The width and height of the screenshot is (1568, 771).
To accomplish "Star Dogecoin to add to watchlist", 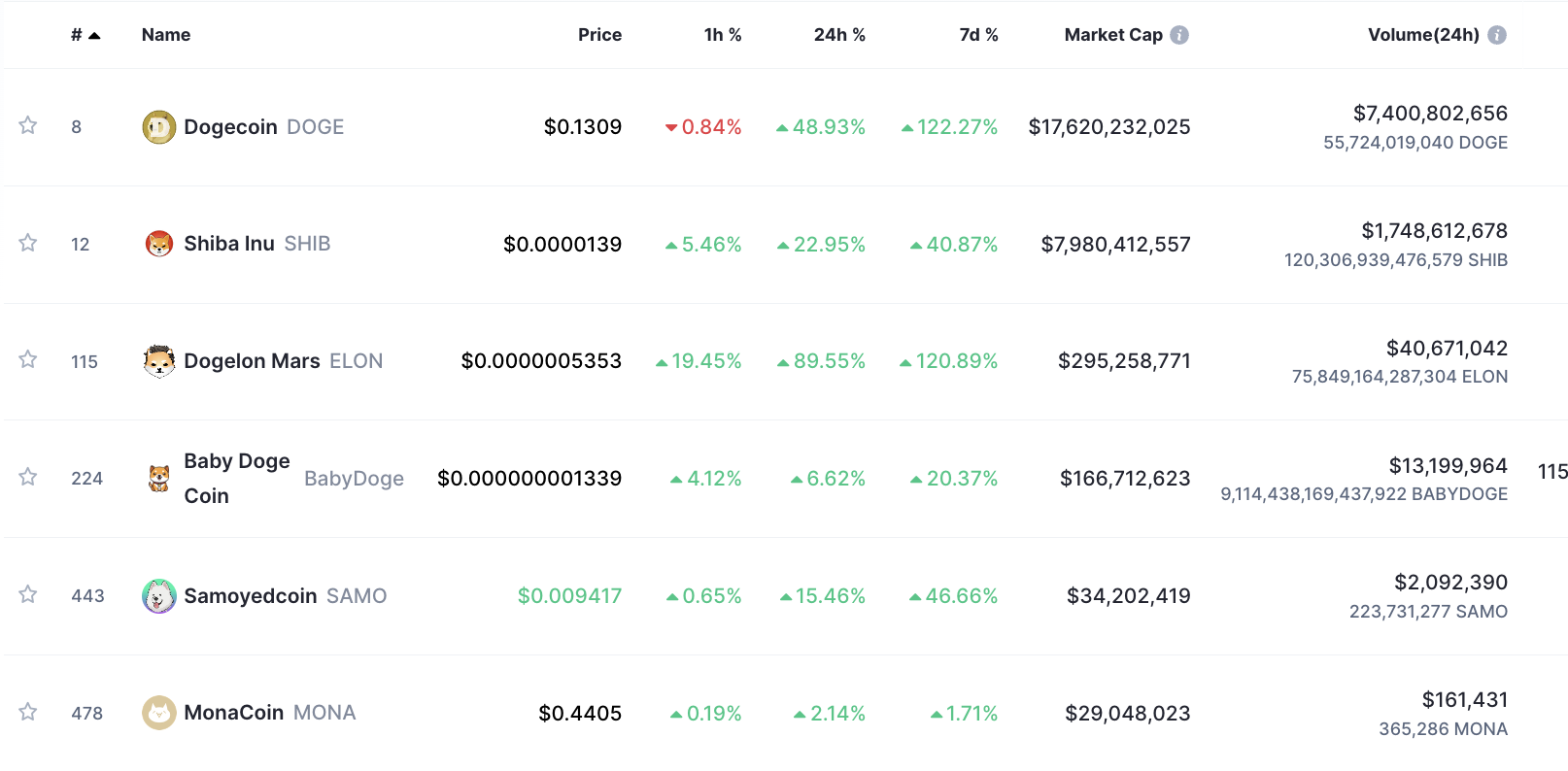I will click(x=28, y=126).
